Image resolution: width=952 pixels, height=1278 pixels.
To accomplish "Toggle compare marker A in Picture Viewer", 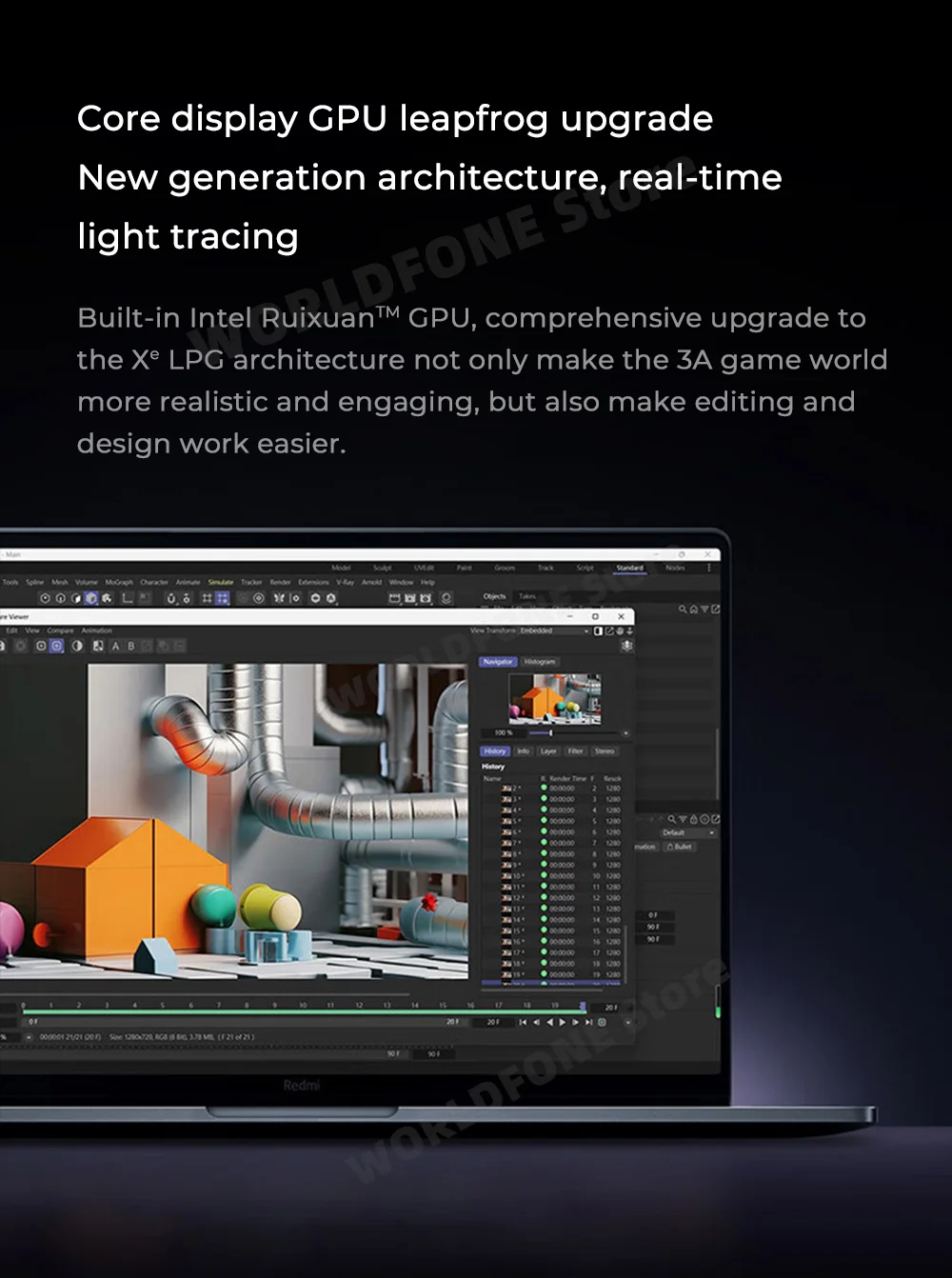I will (x=115, y=646).
